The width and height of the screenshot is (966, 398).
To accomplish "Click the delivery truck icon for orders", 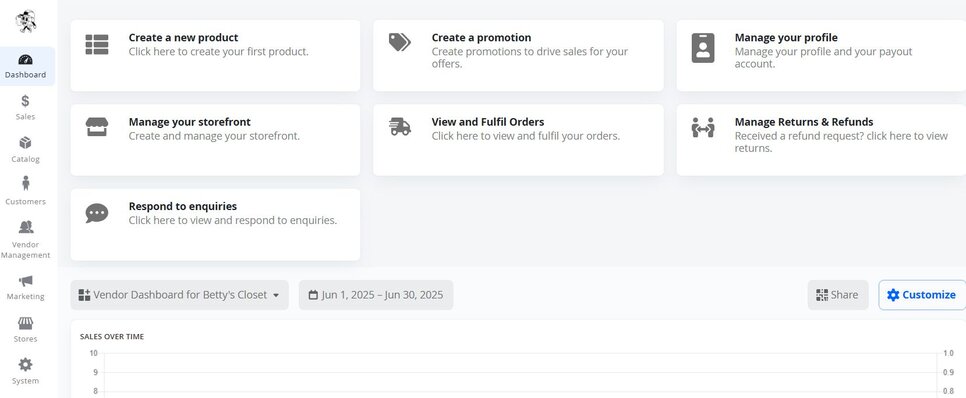I will [400, 127].
